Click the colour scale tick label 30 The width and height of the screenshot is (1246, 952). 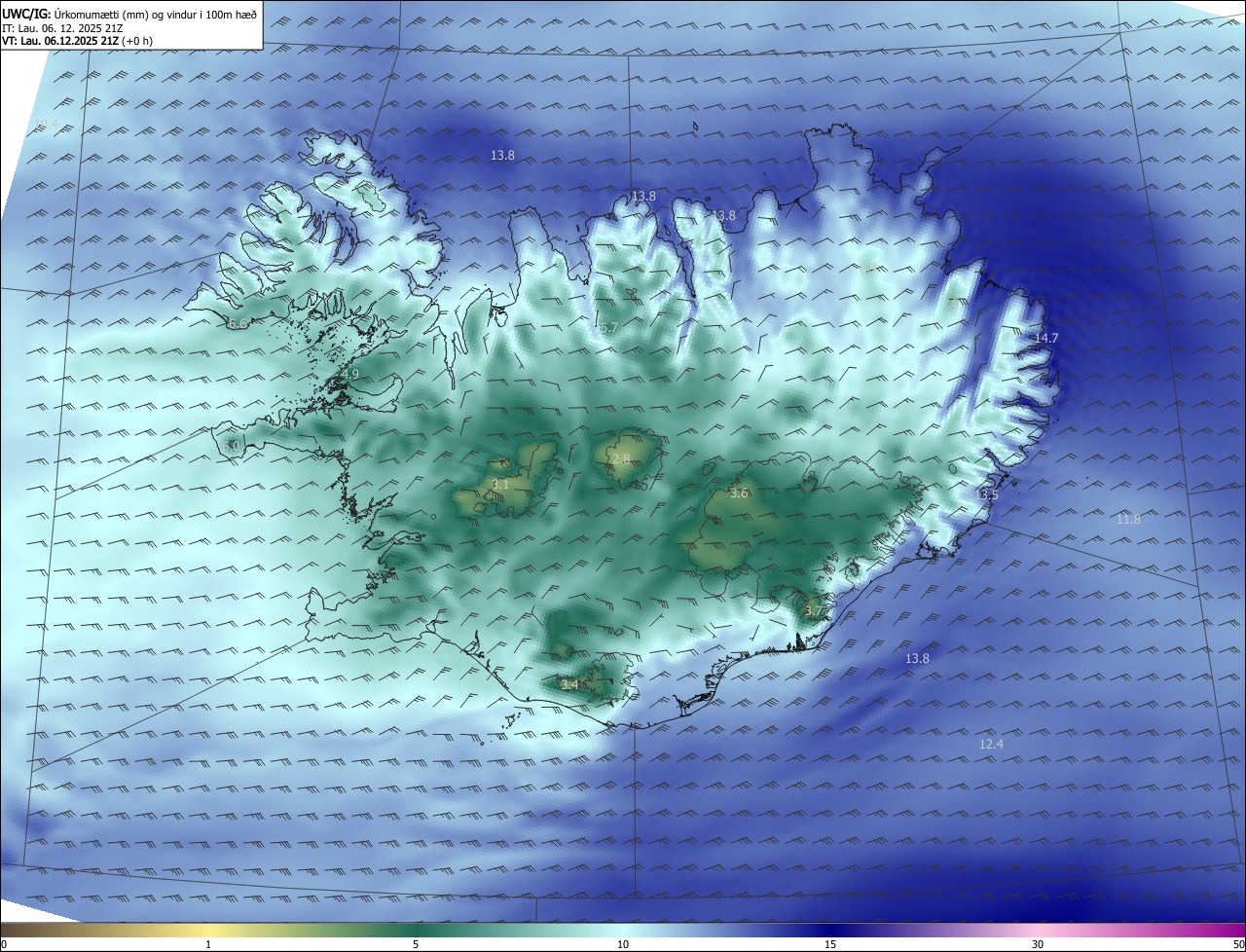(x=1038, y=944)
